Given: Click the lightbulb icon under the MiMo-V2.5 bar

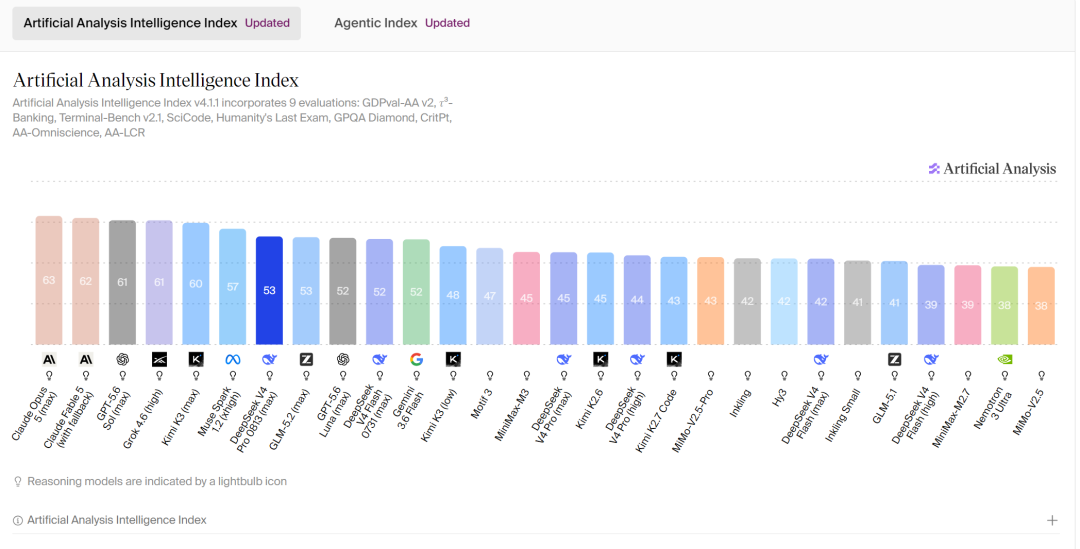Looking at the screenshot, I should (x=1041, y=376).
